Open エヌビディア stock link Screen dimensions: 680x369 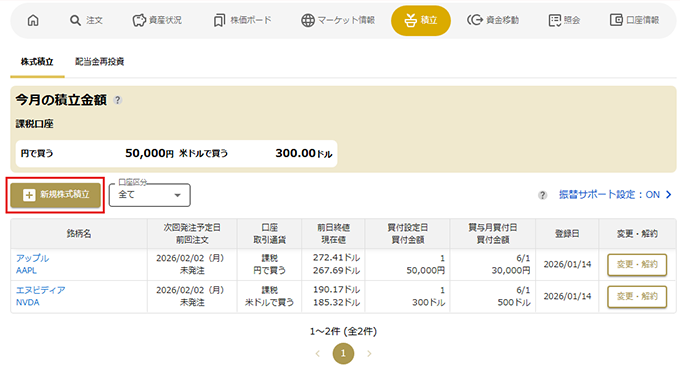click(41, 290)
